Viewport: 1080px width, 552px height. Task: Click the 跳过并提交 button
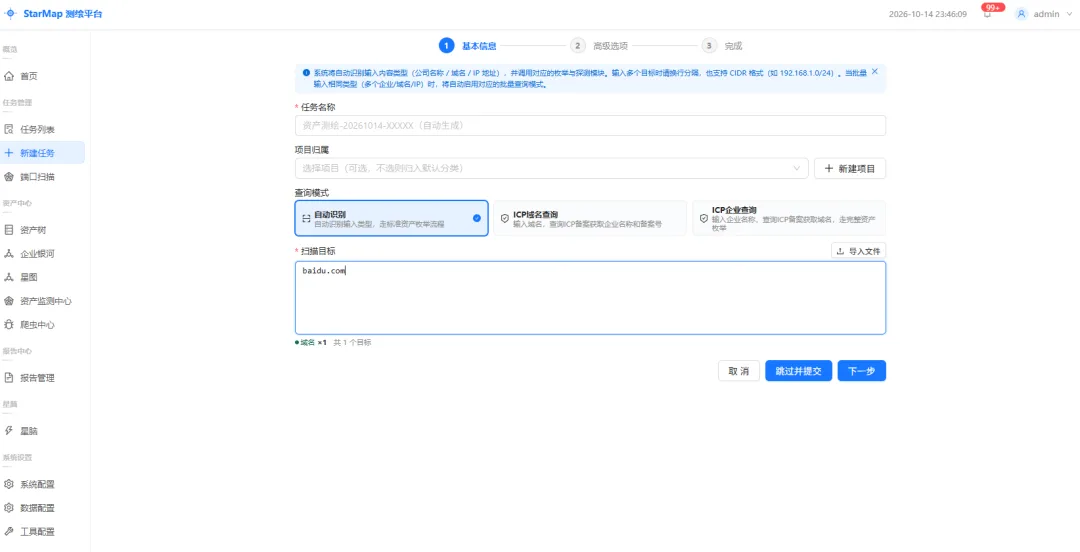[x=798, y=371]
